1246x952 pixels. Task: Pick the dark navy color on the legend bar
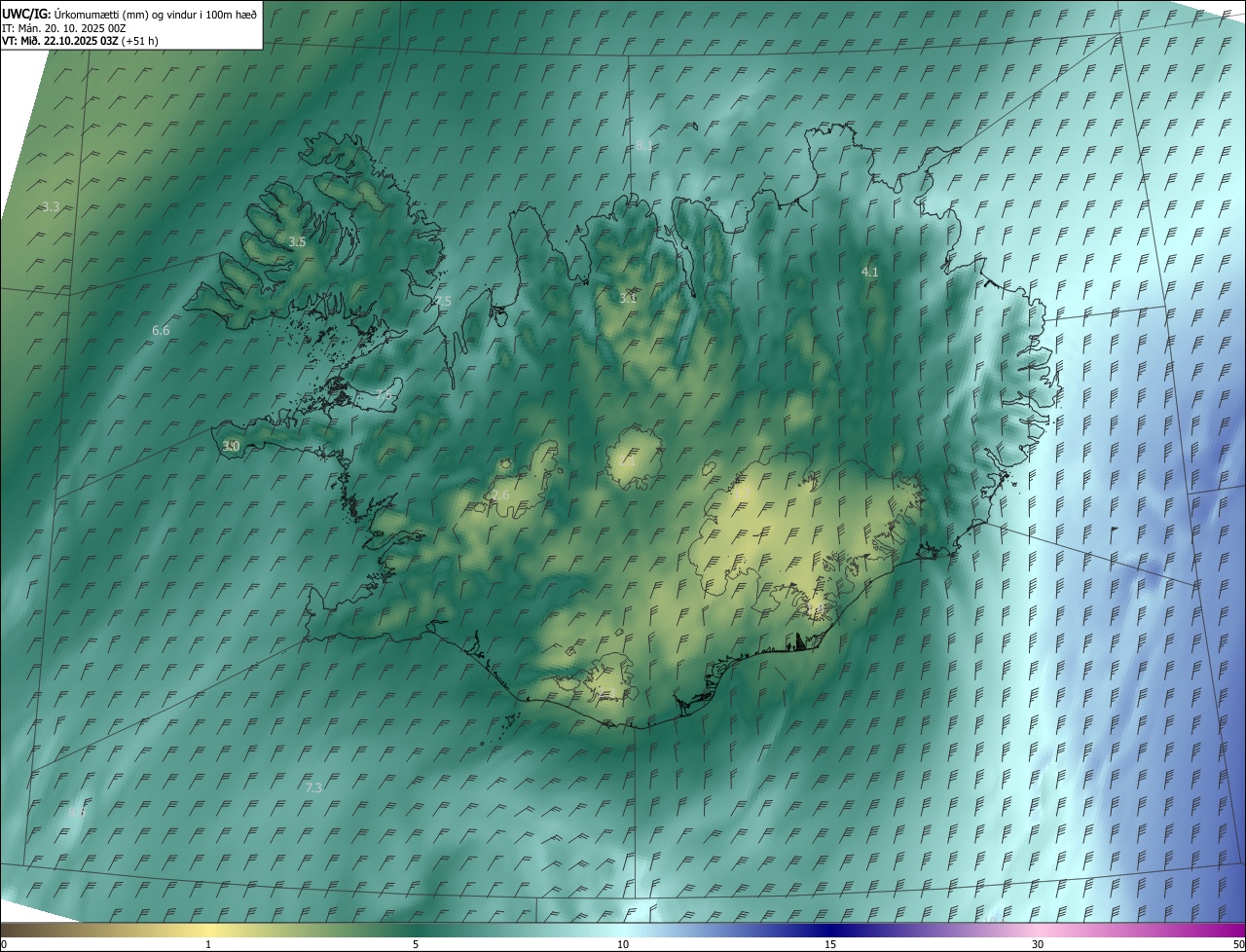830,930
